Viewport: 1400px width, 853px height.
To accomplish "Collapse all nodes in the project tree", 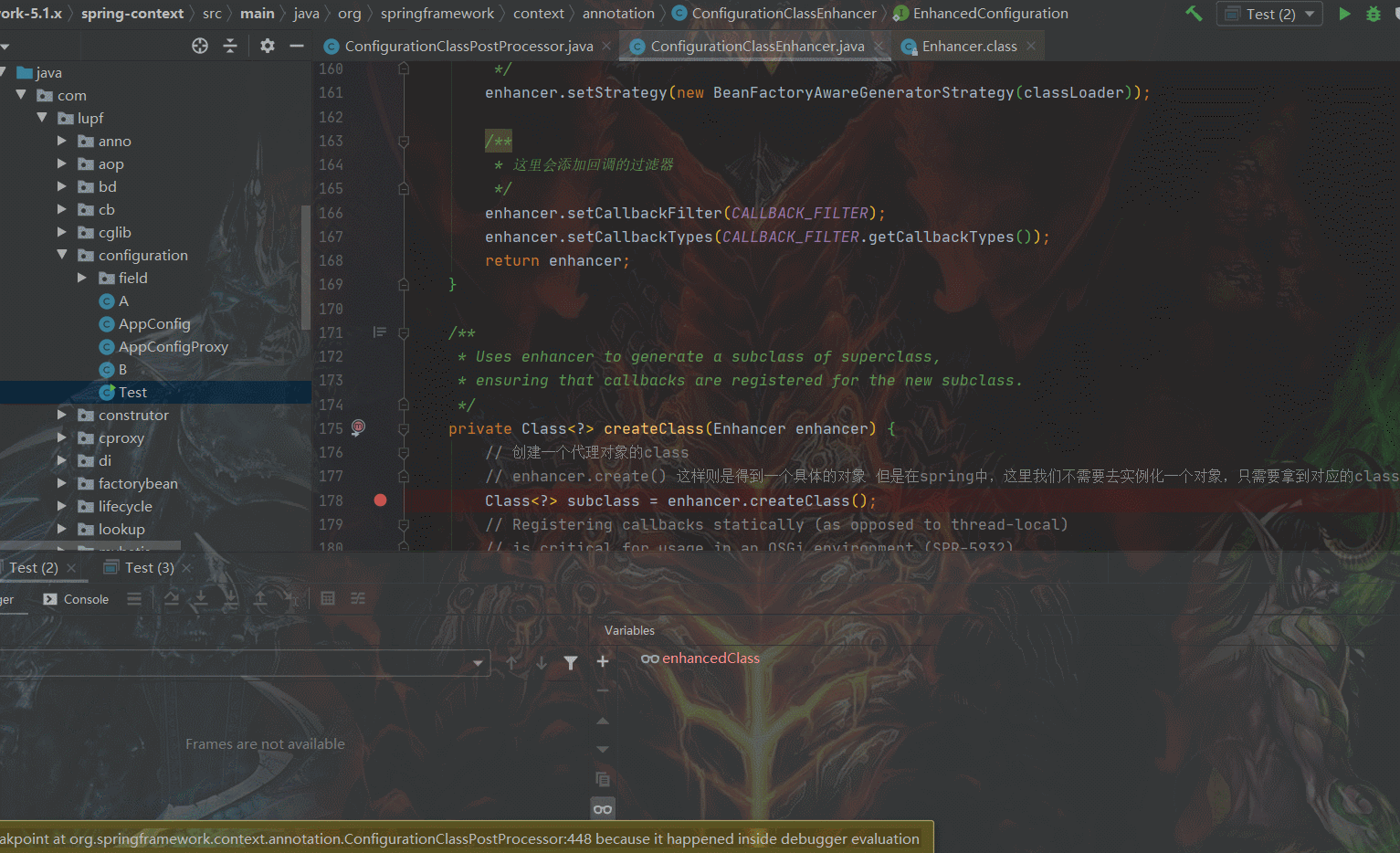I will [230, 46].
